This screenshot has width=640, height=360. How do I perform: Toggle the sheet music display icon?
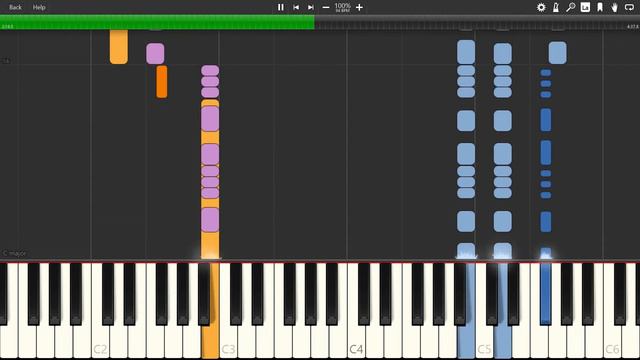(x=585, y=7)
